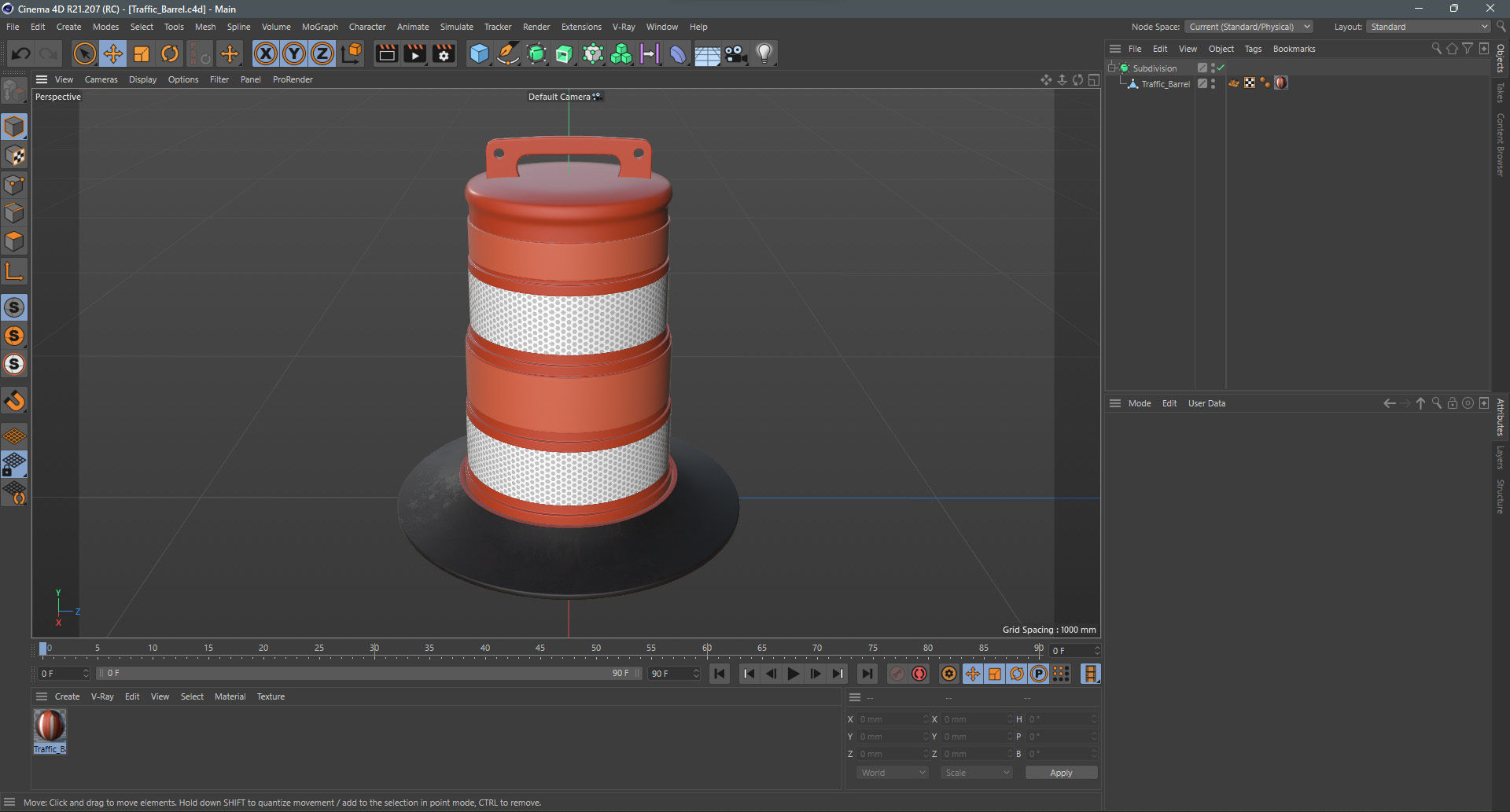Viewport: 1510px width, 812px height.
Task: Activate the Scale tool in top toolbar
Action: pyautogui.click(x=142, y=53)
